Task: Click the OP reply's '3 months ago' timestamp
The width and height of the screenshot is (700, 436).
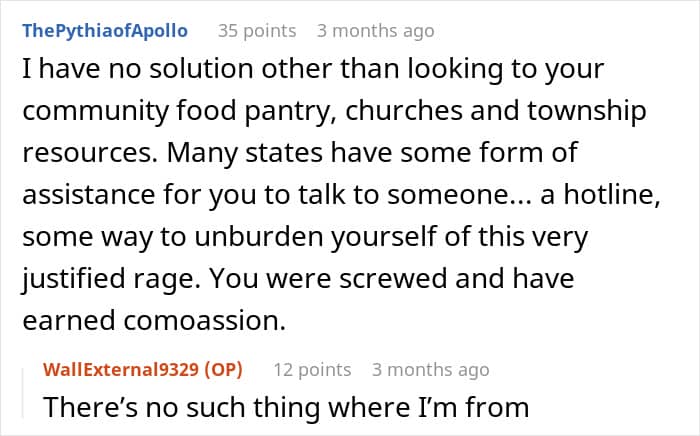Action: pos(430,369)
